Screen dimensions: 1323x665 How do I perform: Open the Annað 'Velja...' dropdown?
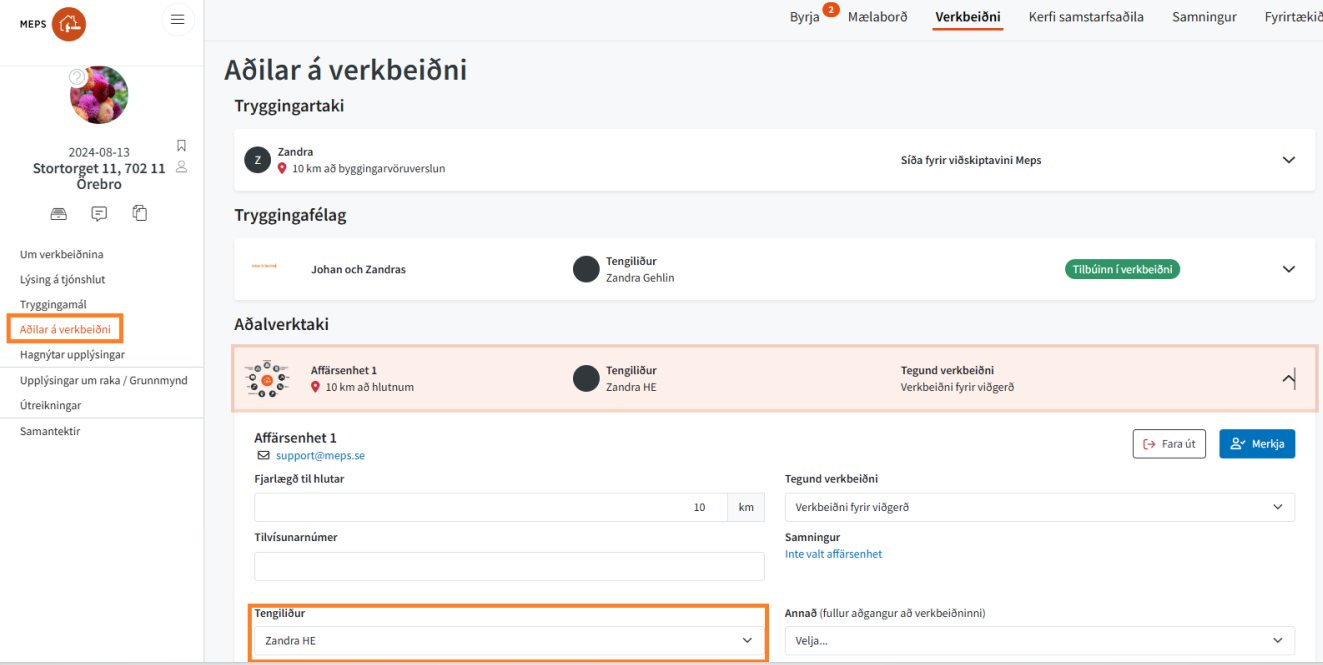pos(1040,640)
